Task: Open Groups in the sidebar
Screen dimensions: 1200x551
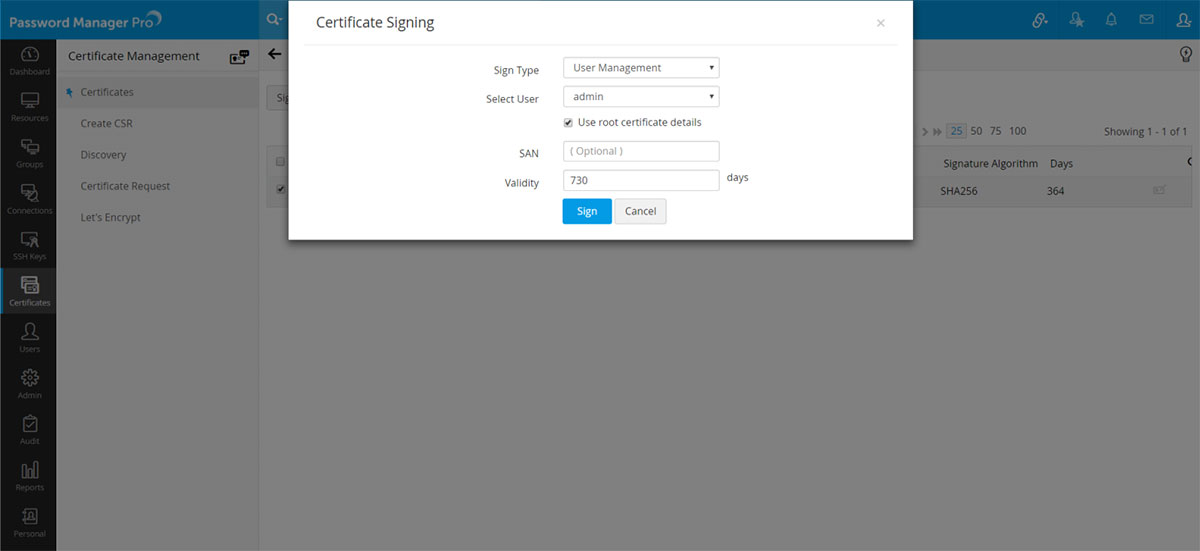Action: 29,153
